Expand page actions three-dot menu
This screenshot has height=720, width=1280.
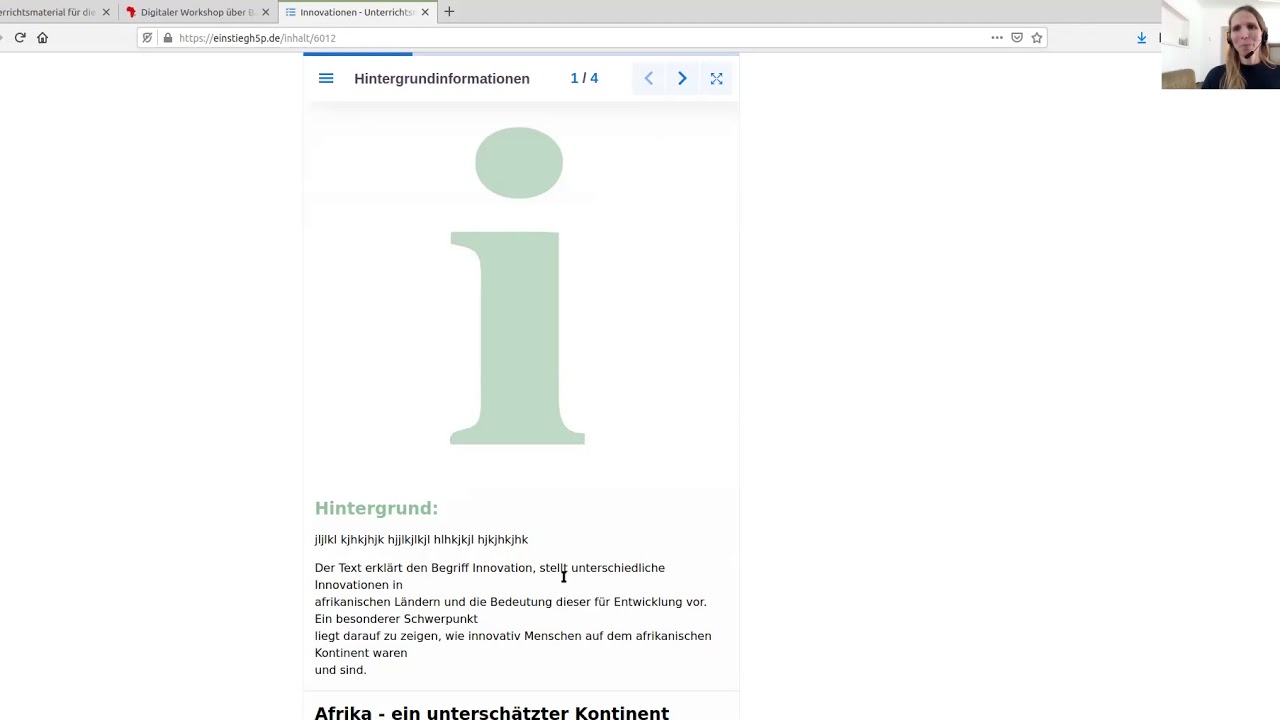coord(997,38)
